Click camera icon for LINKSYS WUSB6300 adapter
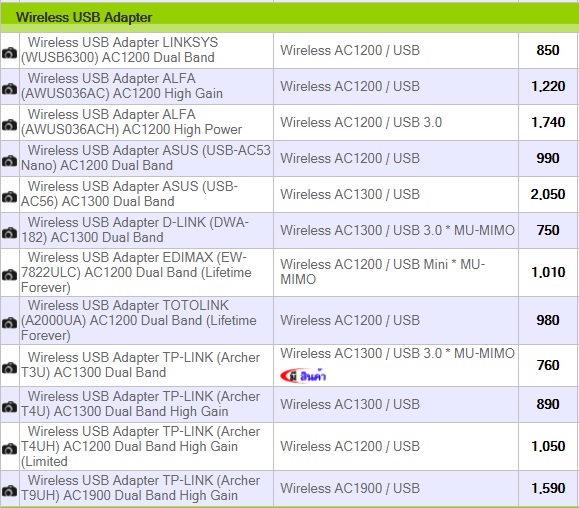This screenshot has width=579, height=508. (10, 53)
